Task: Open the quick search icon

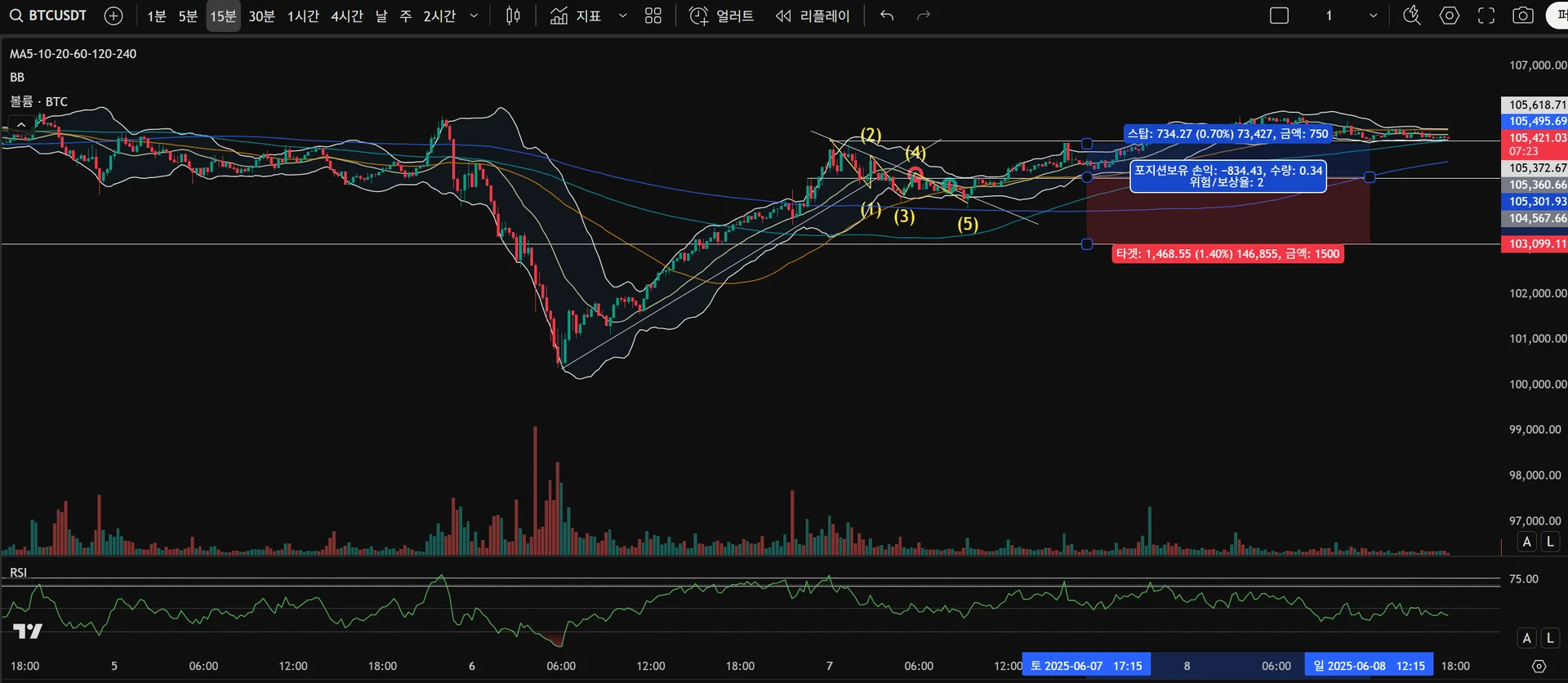Action: (x=1412, y=16)
